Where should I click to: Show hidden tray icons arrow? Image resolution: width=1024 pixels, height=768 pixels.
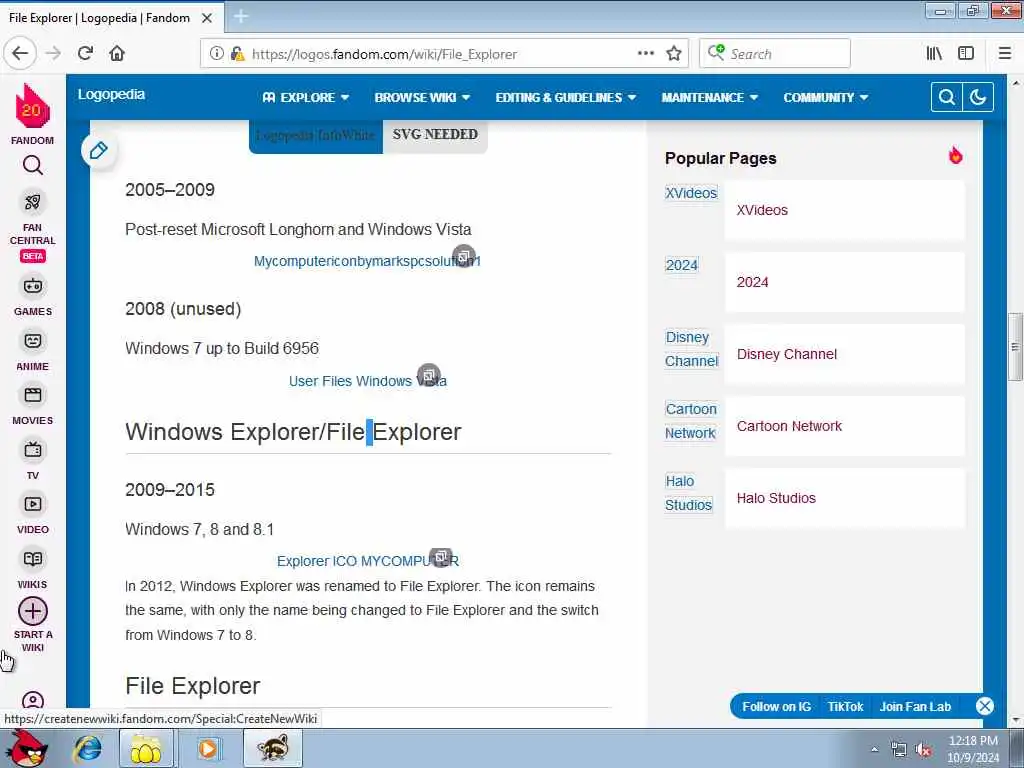pos(874,750)
